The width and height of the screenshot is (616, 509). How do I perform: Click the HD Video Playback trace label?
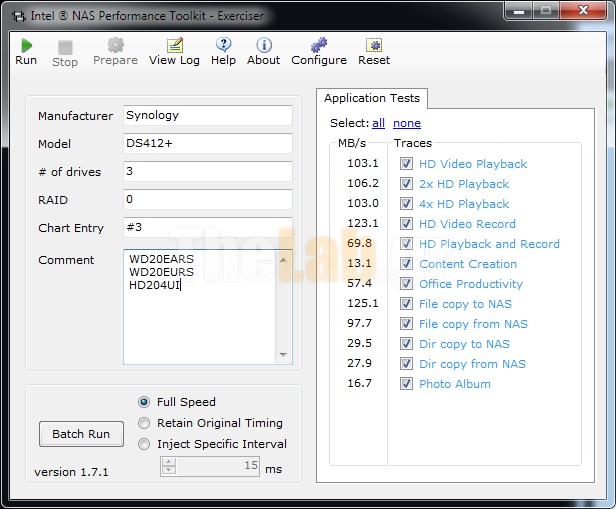tap(473, 164)
